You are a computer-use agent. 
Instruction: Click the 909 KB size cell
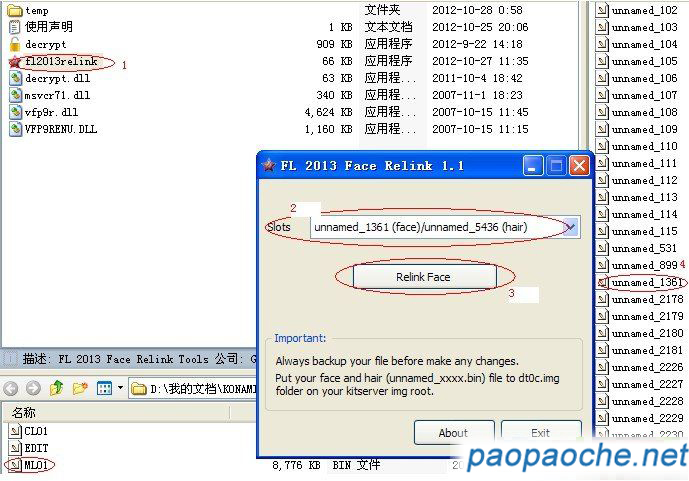[x=334, y=44]
